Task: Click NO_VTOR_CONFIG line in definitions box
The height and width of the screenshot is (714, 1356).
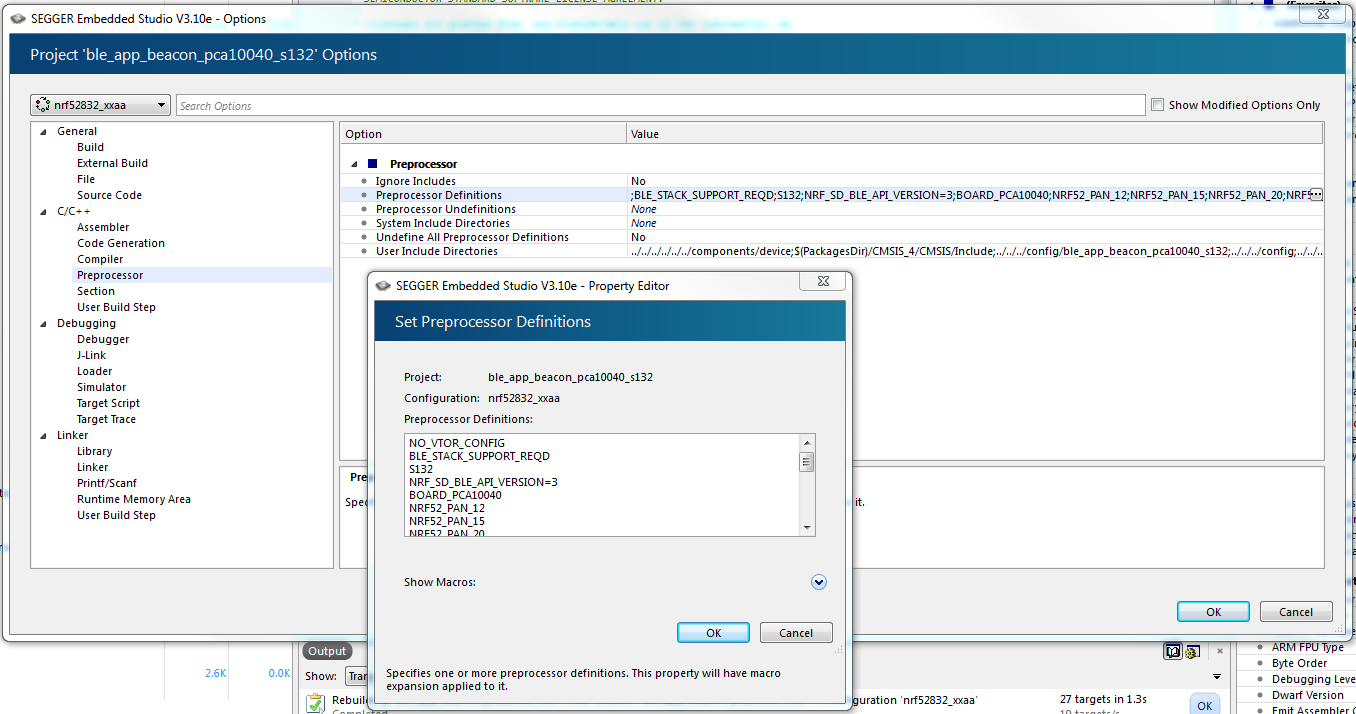Action: [457, 443]
